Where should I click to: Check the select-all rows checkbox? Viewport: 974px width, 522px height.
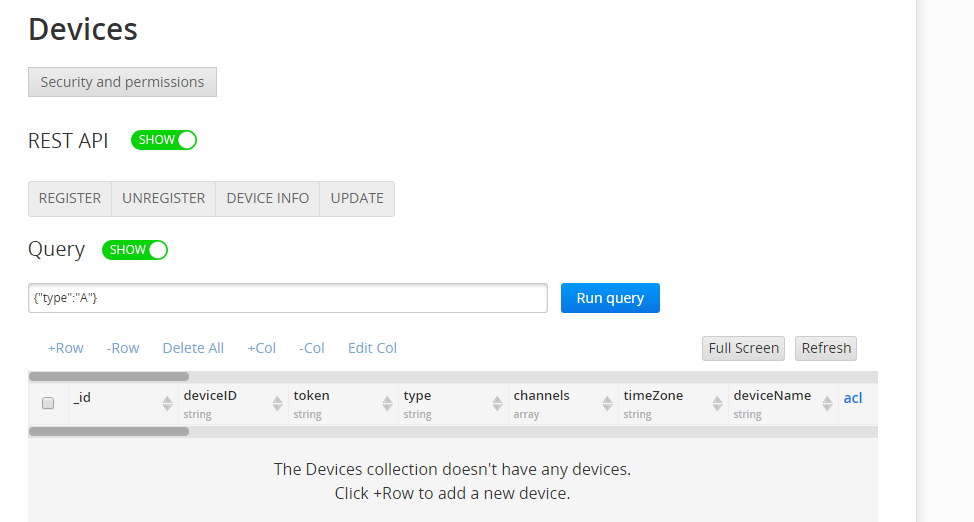click(x=48, y=403)
